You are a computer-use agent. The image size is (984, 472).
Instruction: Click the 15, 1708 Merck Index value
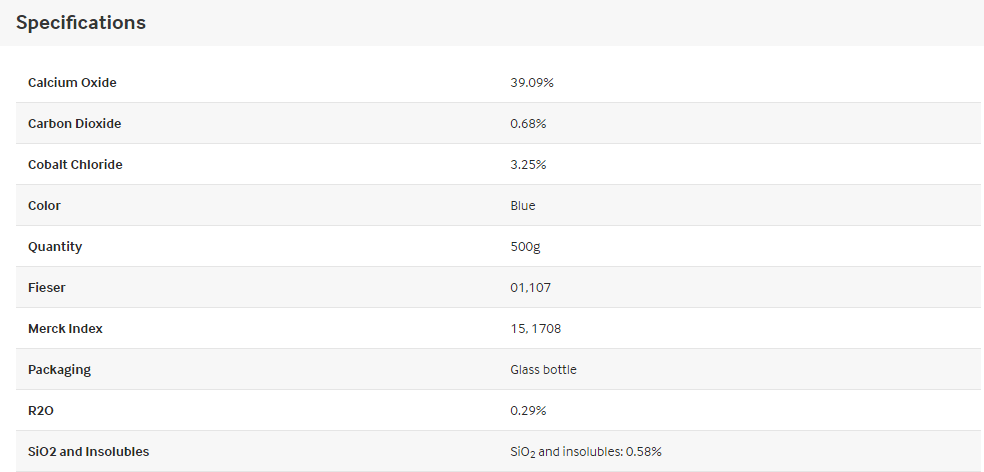(x=536, y=328)
